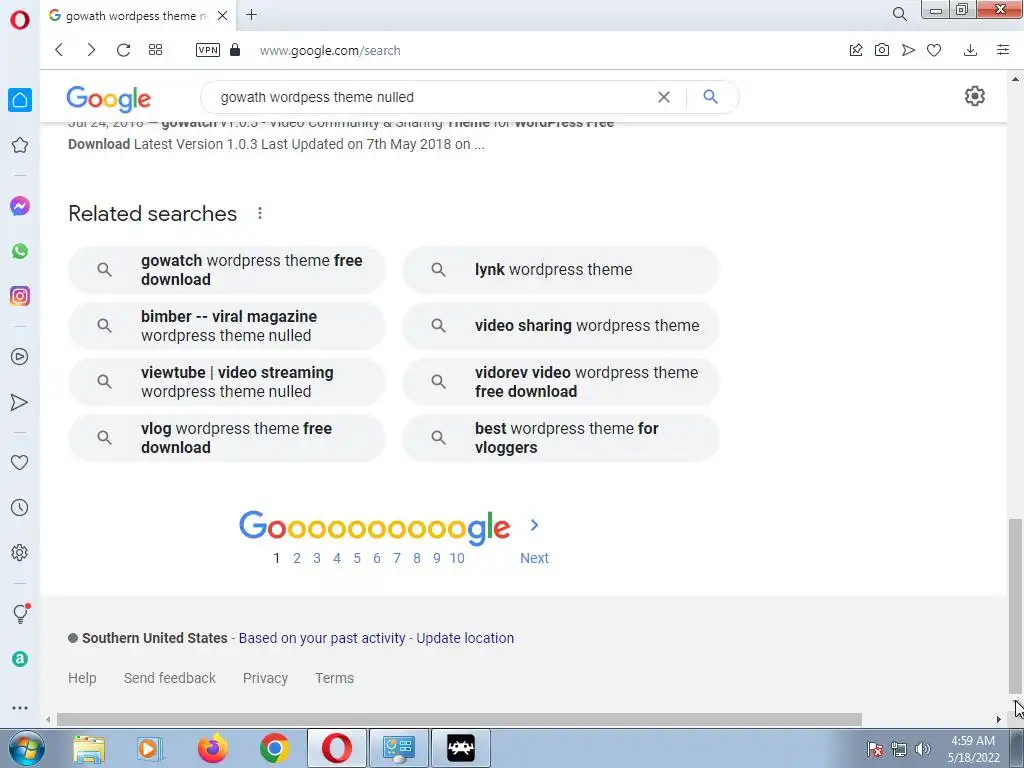Open sidebar three-dots setup menu
The height and width of the screenshot is (768, 1024).
(20, 707)
